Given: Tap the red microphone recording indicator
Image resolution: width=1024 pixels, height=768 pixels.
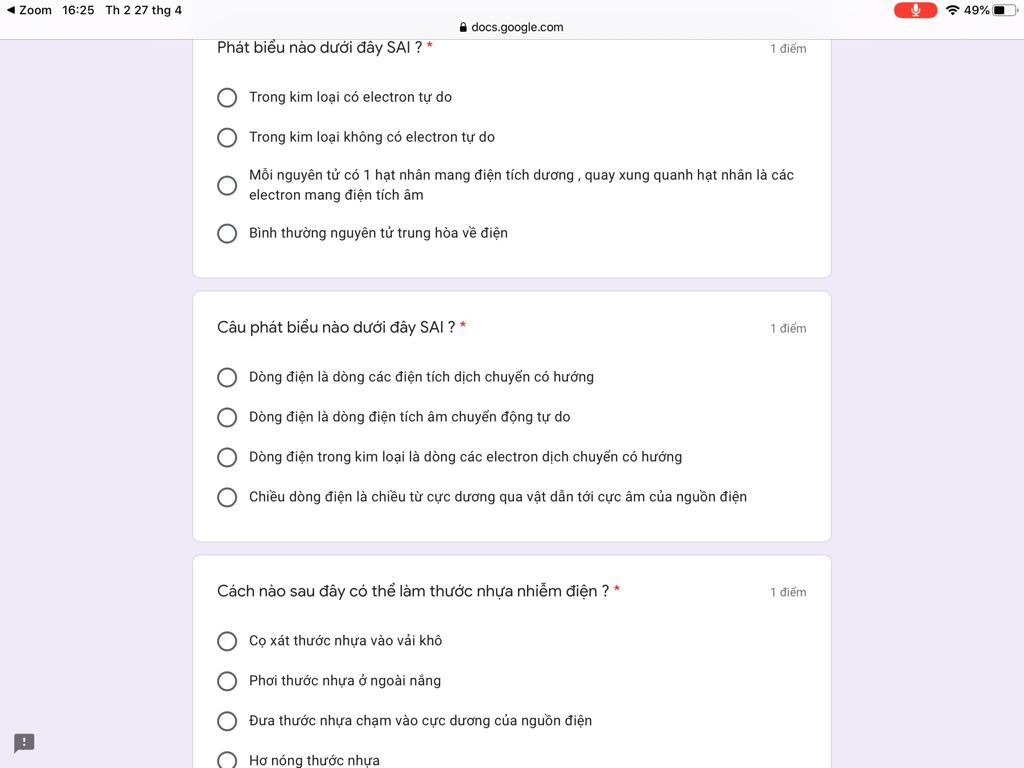Looking at the screenshot, I should [915, 10].
